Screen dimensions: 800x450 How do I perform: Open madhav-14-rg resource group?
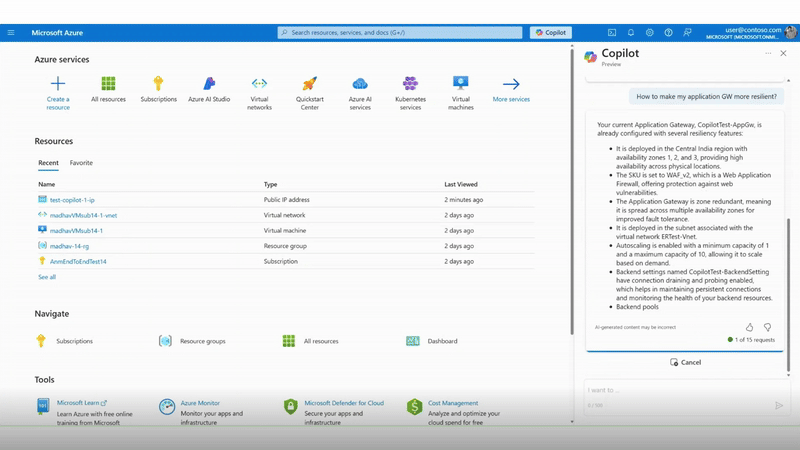click(x=69, y=246)
